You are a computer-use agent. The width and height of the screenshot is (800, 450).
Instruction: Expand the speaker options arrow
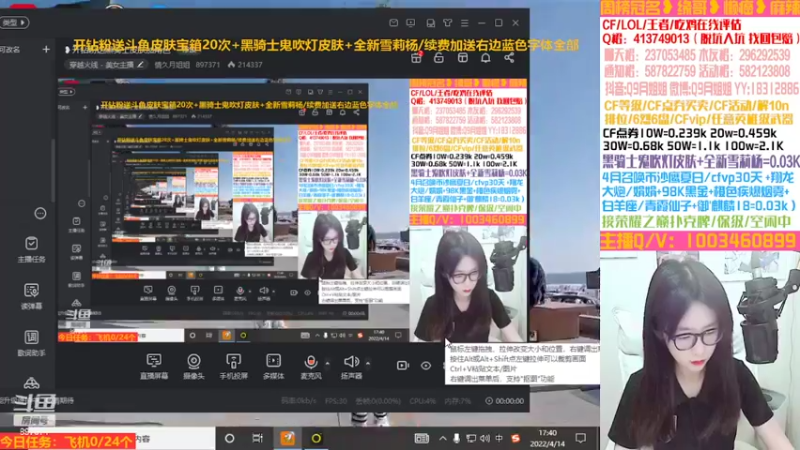pyautogui.click(x=368, y=363)
